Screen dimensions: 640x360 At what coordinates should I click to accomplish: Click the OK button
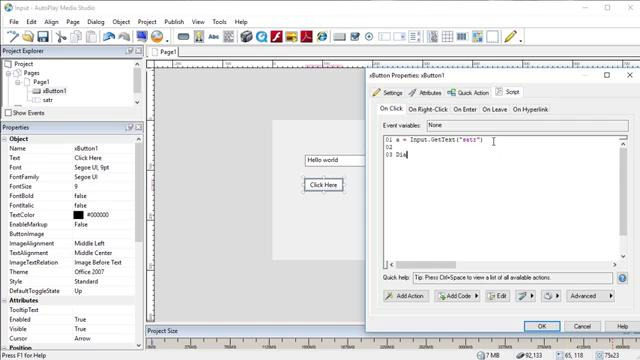pyautogui.click(x=542, y=326)
